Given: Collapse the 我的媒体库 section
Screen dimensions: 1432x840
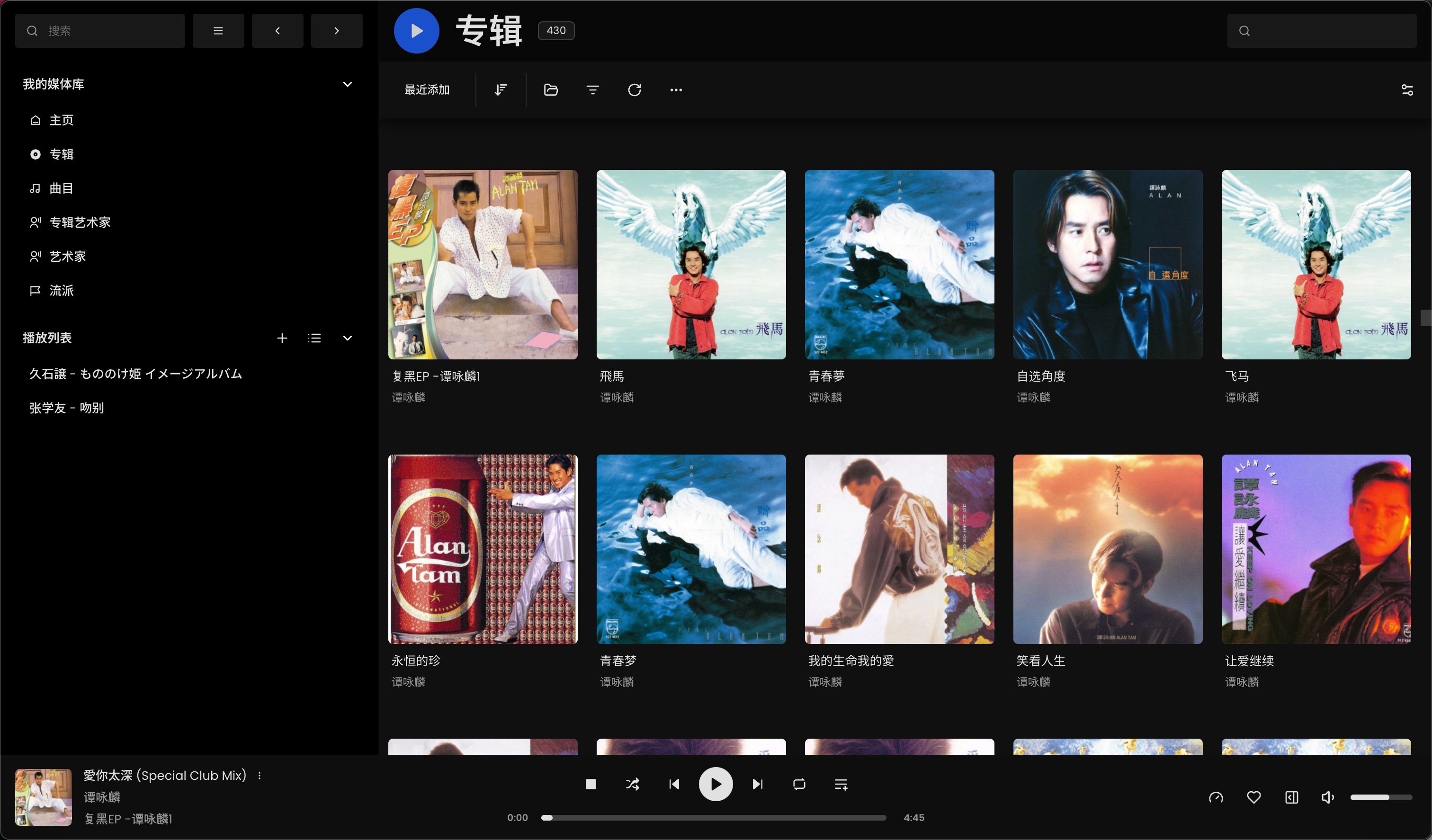Looking at the screenshot, I should click(347, 84).
